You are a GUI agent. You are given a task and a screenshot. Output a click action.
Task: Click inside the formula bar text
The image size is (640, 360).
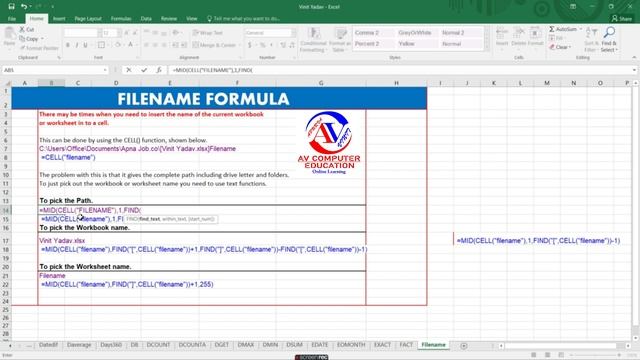pyautogui.click(x=400, y=70)
